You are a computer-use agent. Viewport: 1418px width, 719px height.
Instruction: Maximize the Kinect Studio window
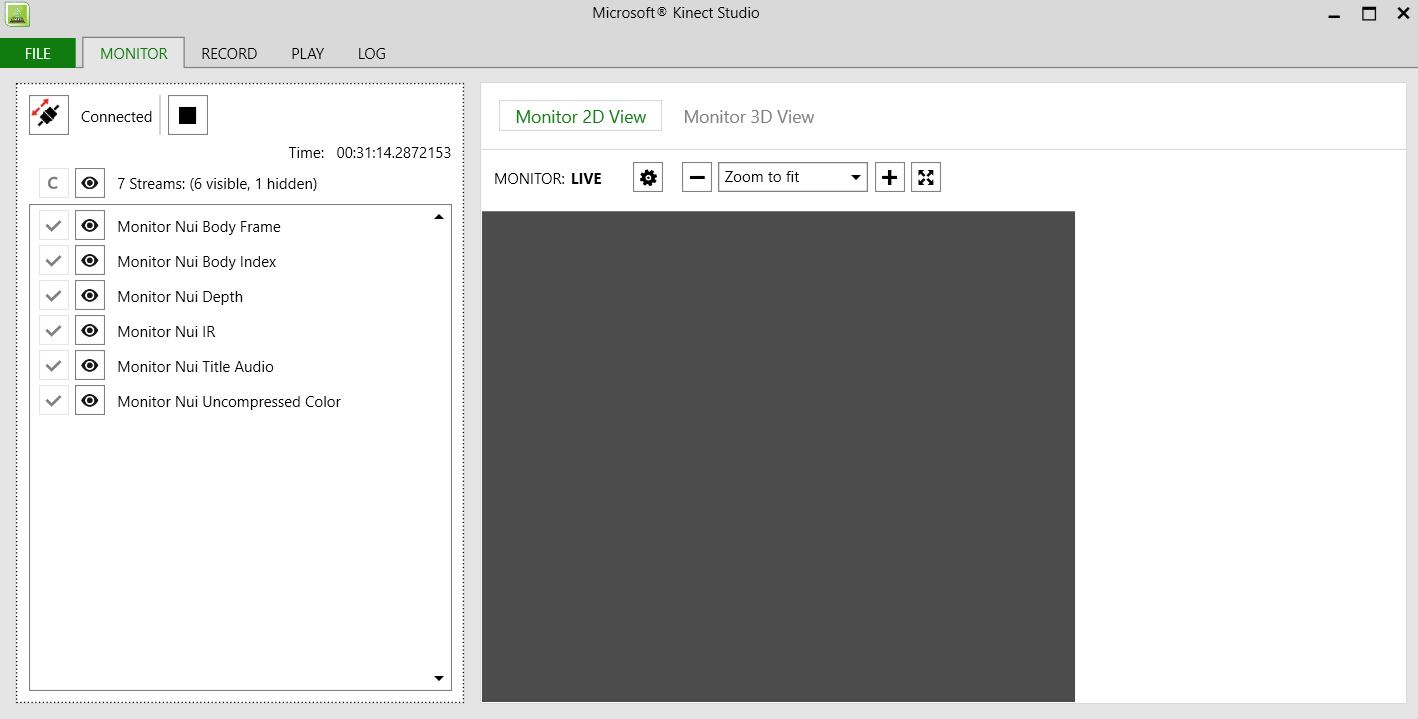pyautogui.click(x=1369, y=14)
